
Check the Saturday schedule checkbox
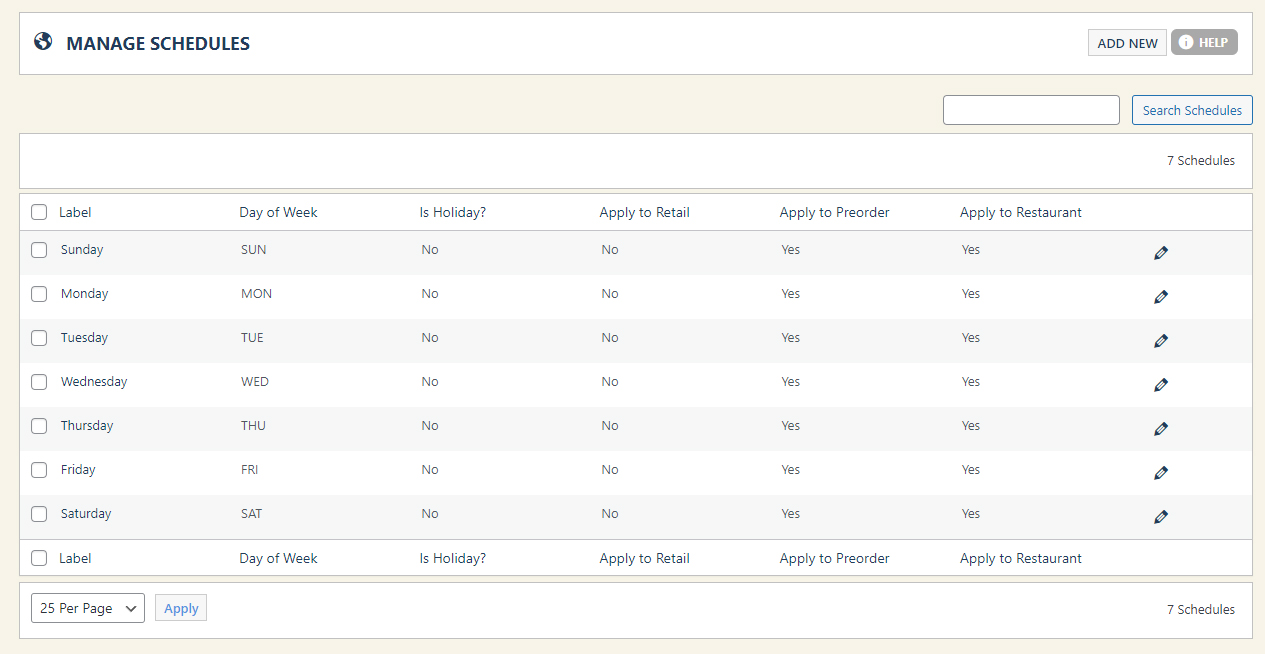click(x=39, y=514)
